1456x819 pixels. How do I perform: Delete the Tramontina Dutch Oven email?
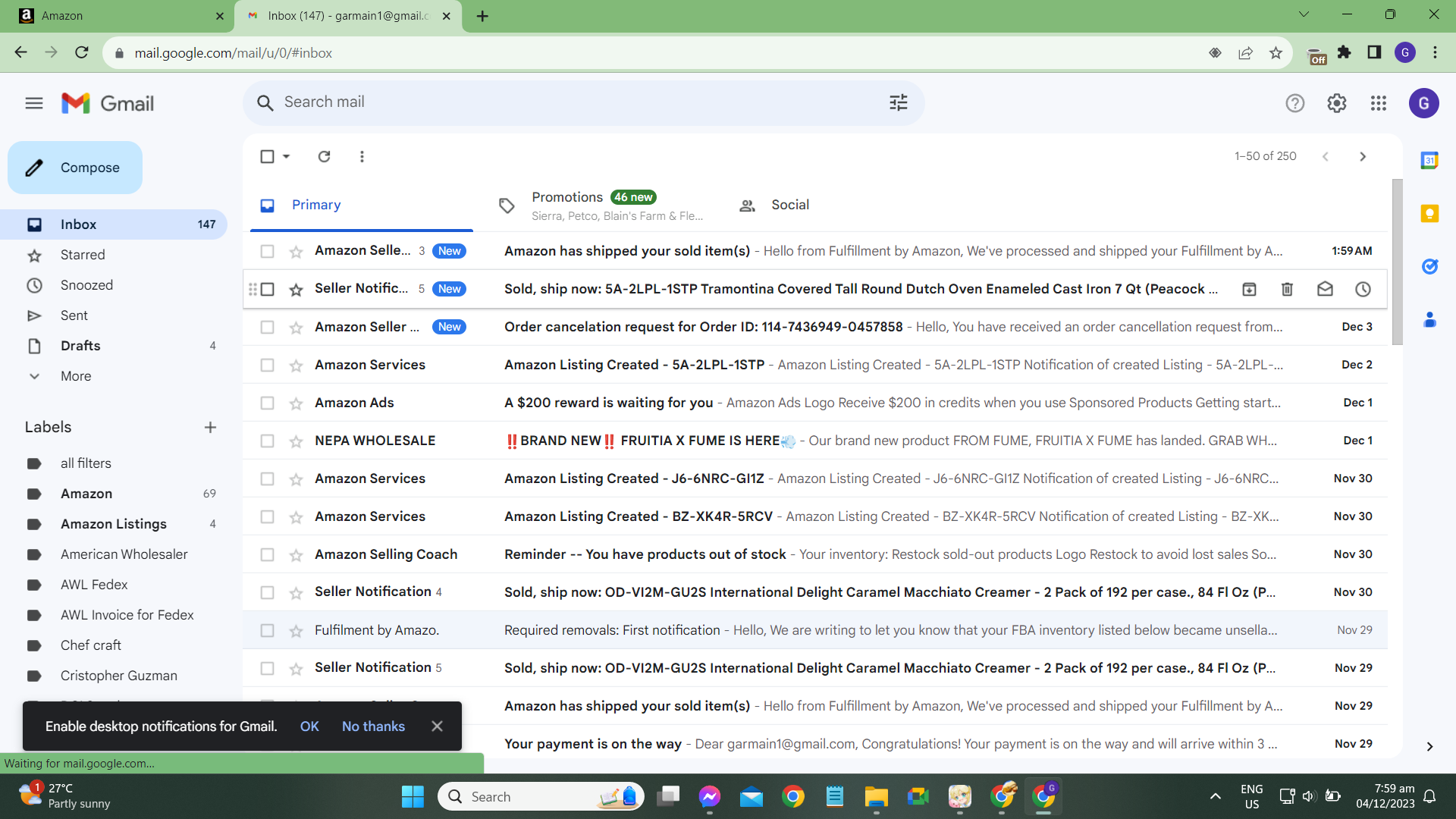point(1287,289)
